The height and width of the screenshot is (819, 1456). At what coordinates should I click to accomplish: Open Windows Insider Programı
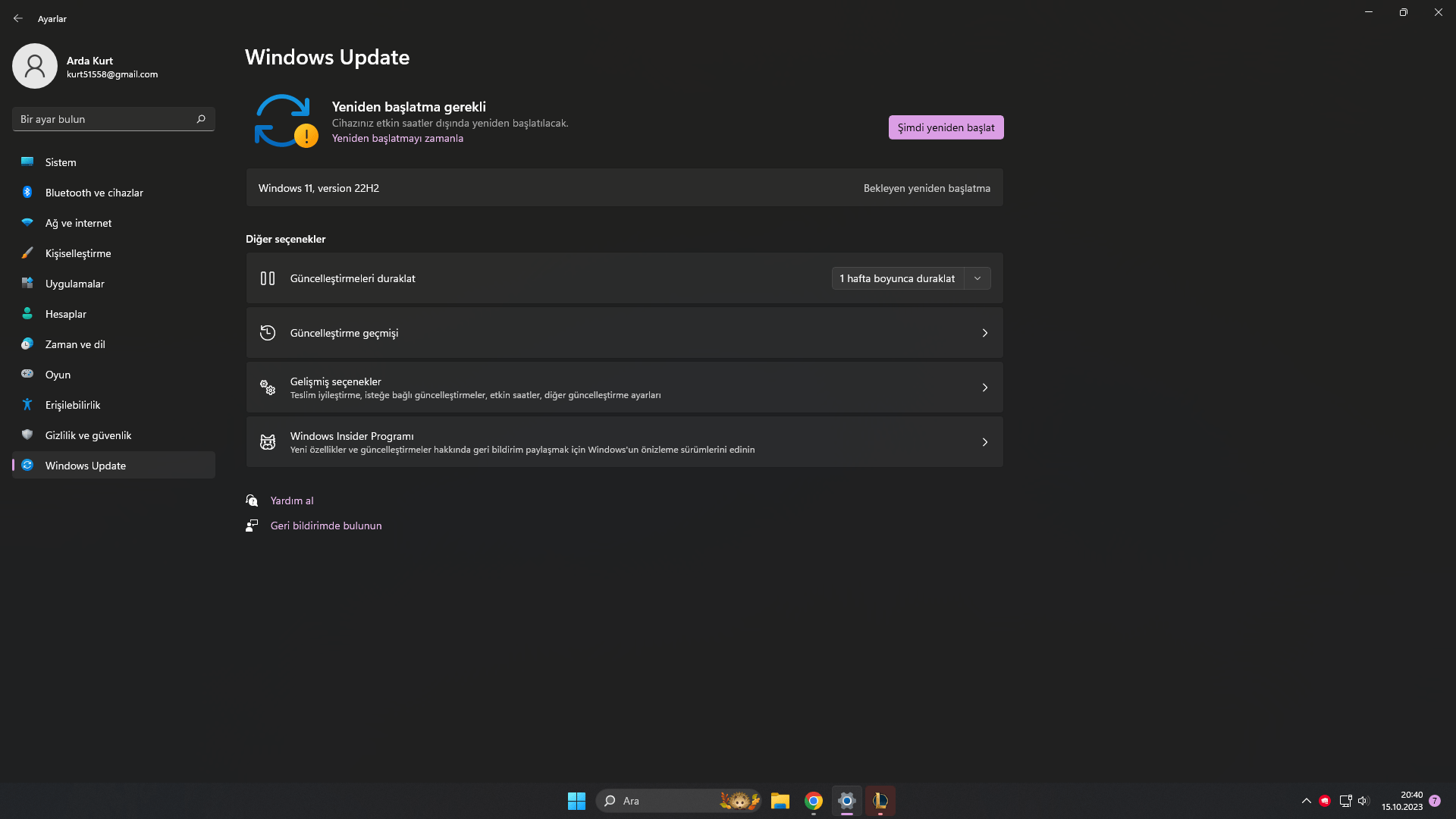625,442
